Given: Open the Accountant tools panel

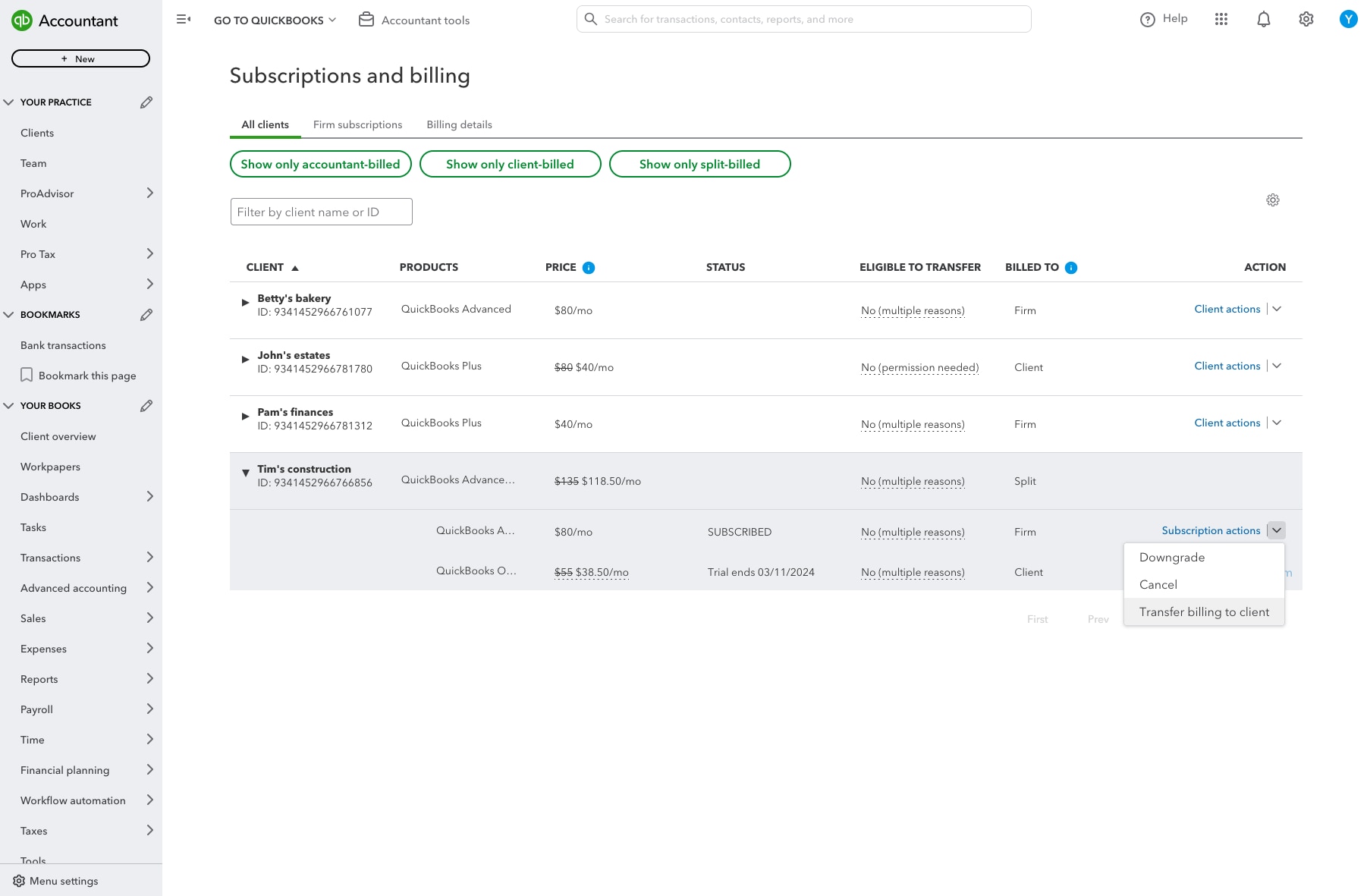Looking at the screenshot, I should (413, 20).
